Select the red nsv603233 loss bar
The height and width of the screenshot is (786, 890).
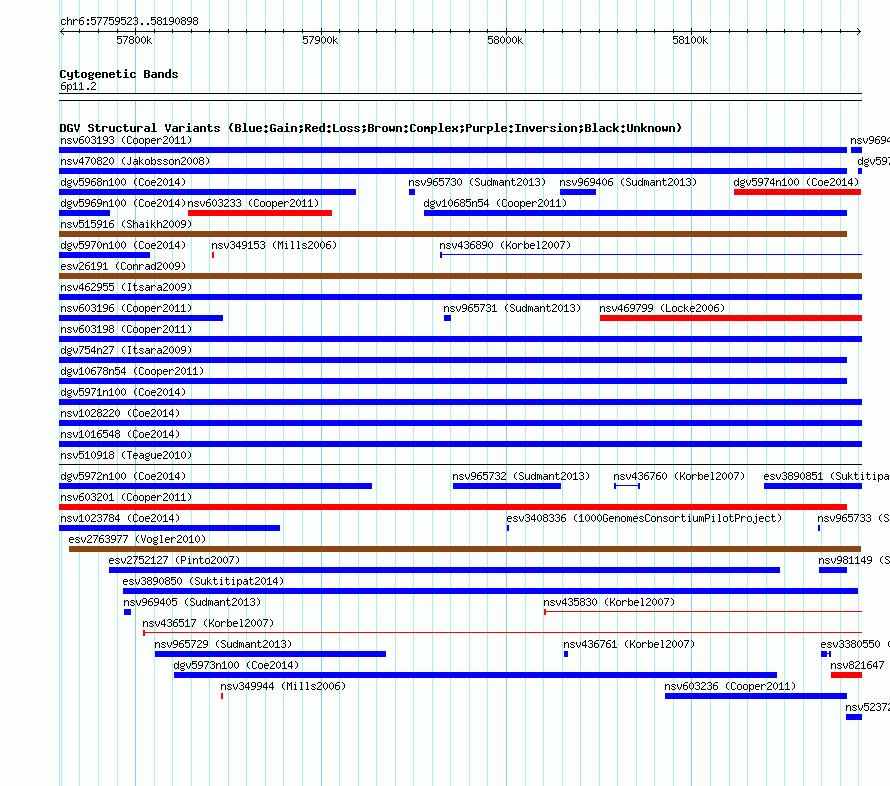coord(260,213)
